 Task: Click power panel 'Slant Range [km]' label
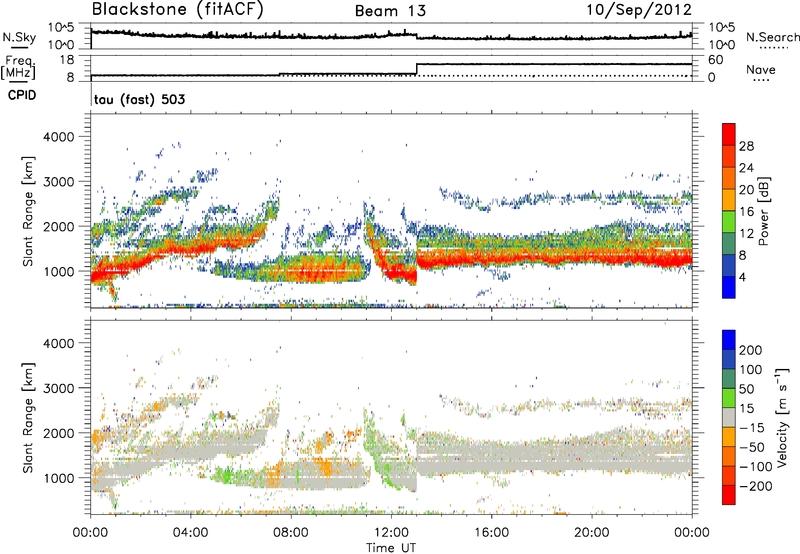[x=28, y=211]
